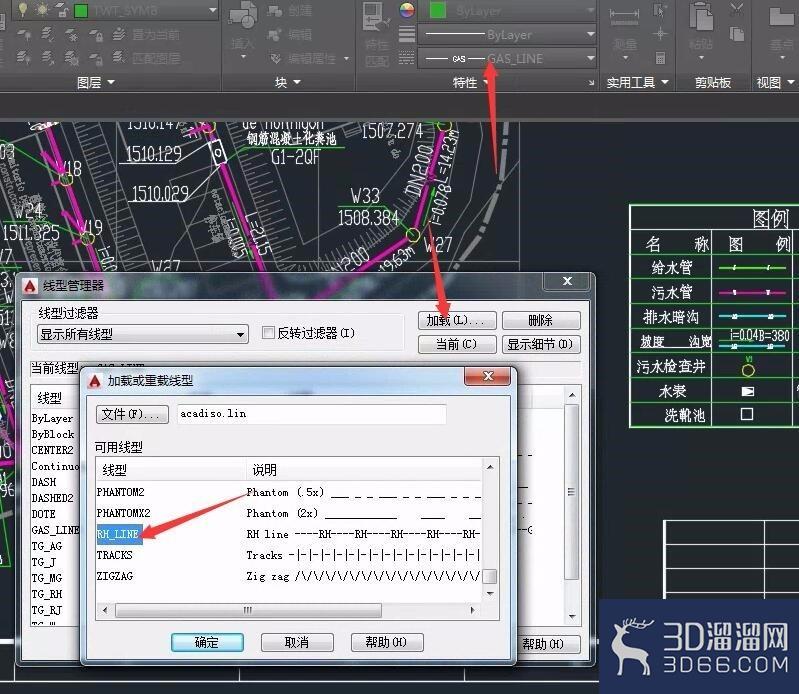Expand the 图层 panel title
Viewport: 799px width, 694px height.
point(96,83)
